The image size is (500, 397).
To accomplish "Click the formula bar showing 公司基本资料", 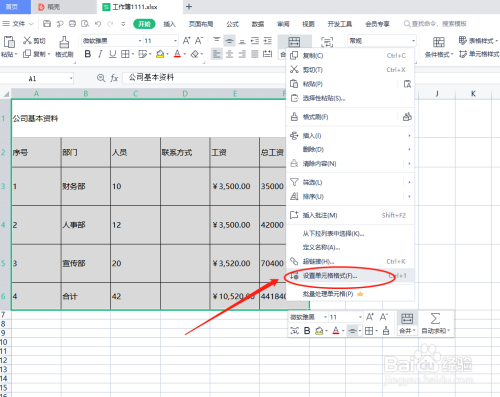I will [x=203, y=78].
